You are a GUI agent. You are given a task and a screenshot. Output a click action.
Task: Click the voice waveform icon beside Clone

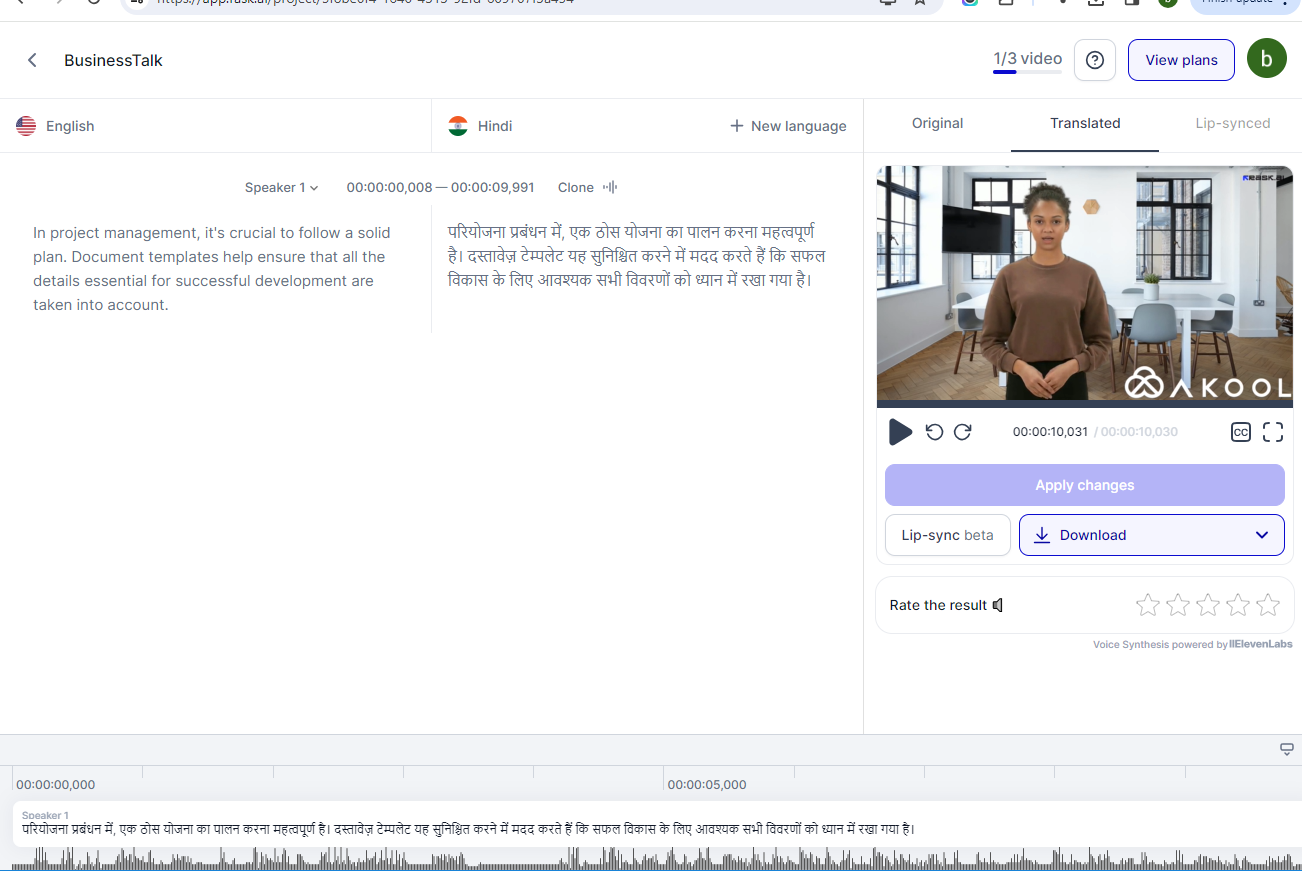pyautogui.click(x=610, y=187)
